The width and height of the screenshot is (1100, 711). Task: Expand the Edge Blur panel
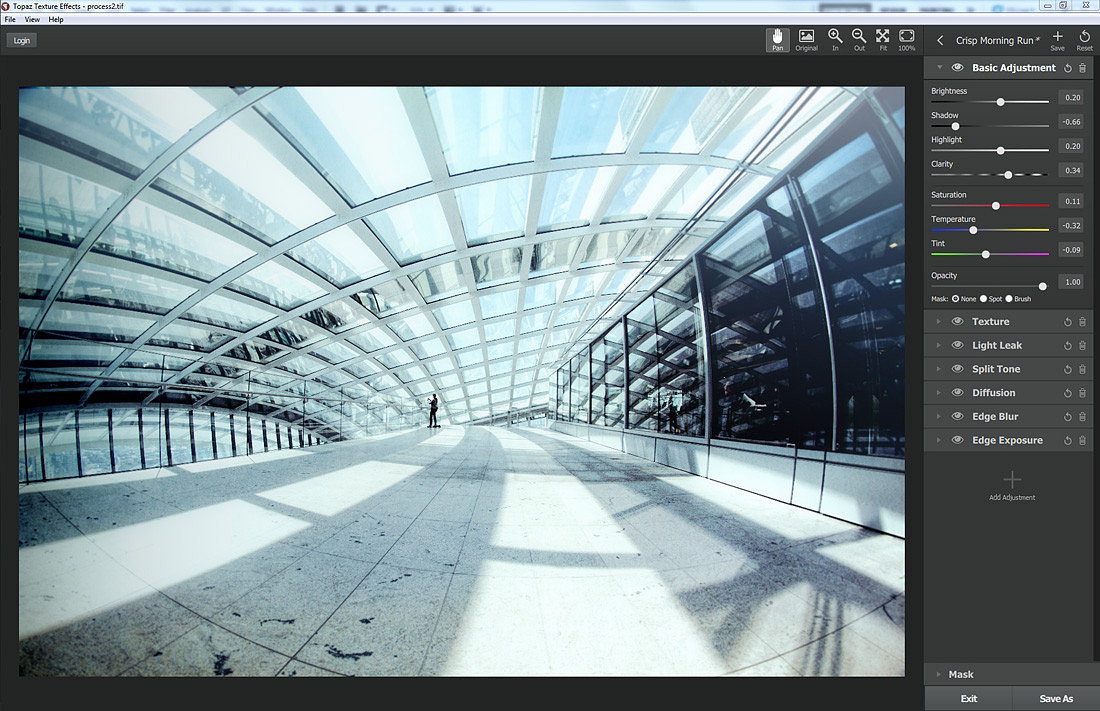coord(939,417)
